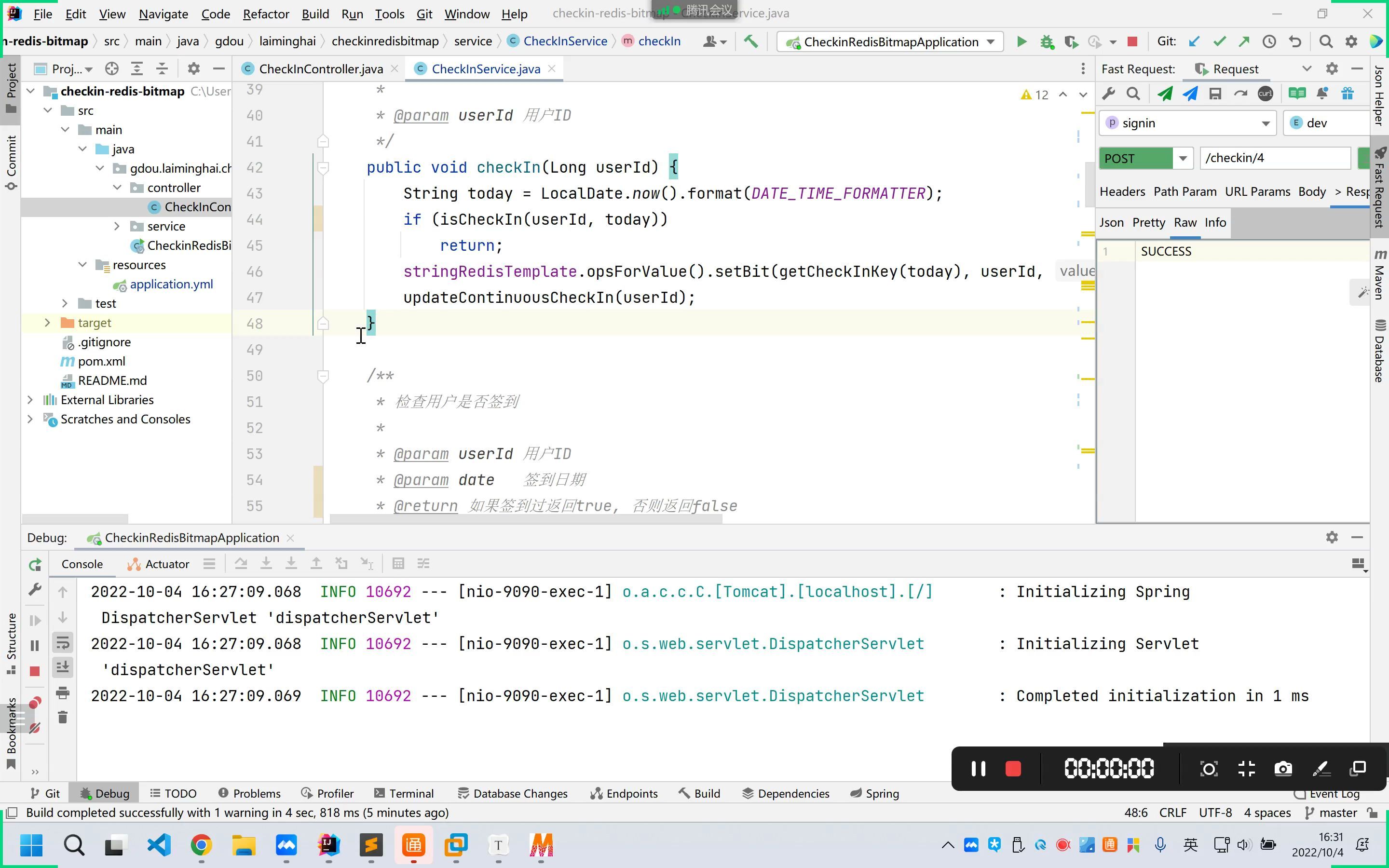Click the Build hammer icon
The image size is (1389, 868).
pos(751,41)
